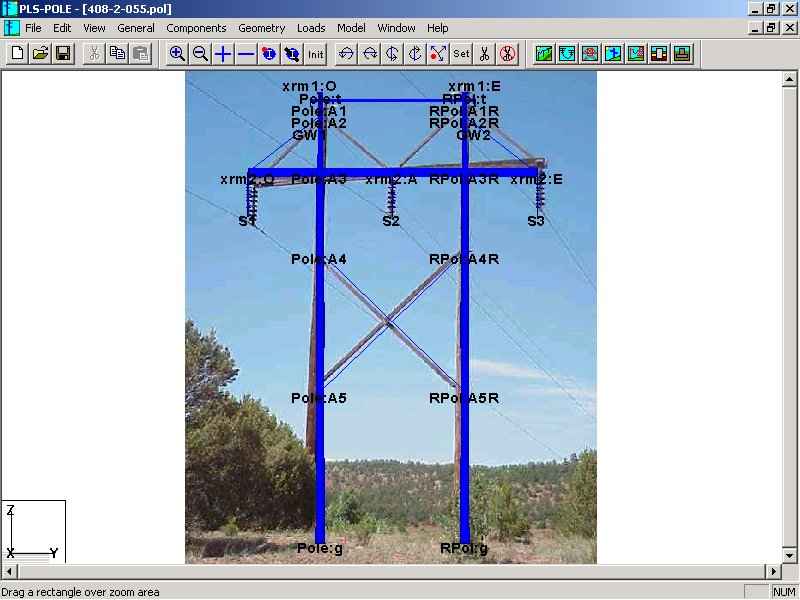The width and height of the screenshot is (800, 600).
Task: Open the Model menu
Action: 351,28
